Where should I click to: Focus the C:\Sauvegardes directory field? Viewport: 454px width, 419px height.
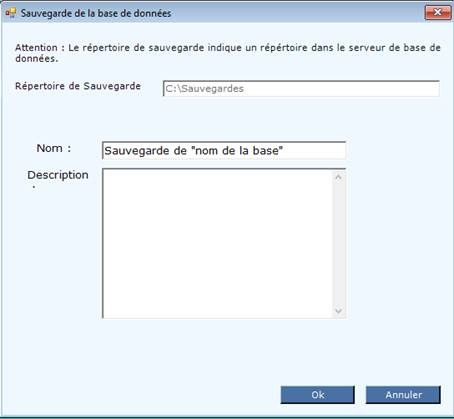click(301, 89)
